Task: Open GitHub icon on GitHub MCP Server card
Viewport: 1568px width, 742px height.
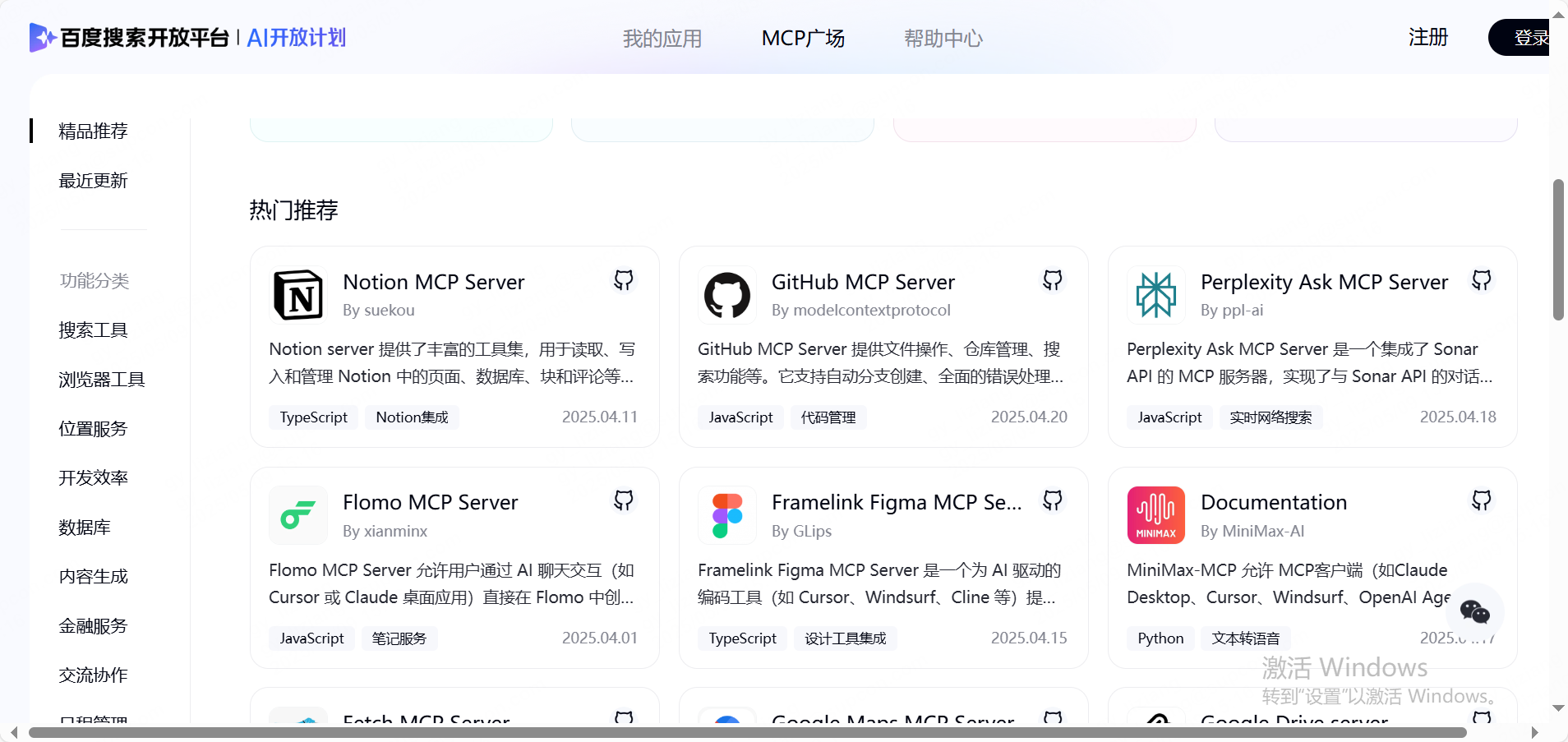Action: [x=1053, y=280]
